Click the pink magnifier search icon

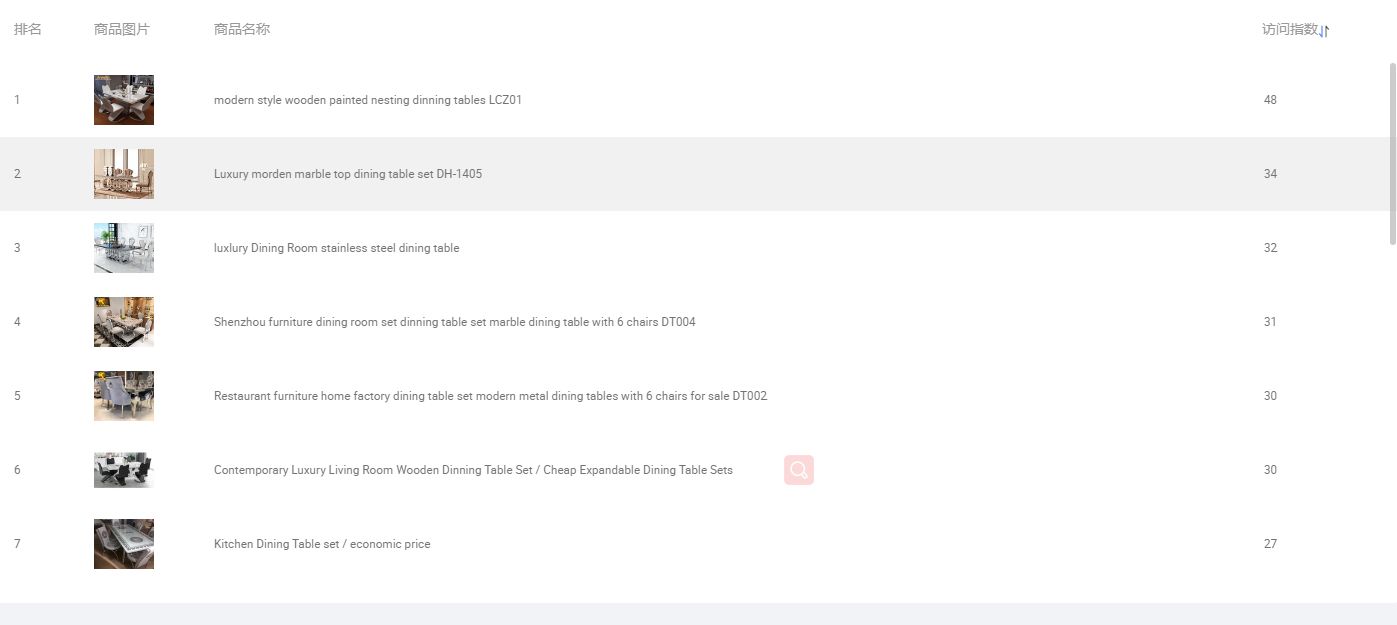[x=798, y=470]
